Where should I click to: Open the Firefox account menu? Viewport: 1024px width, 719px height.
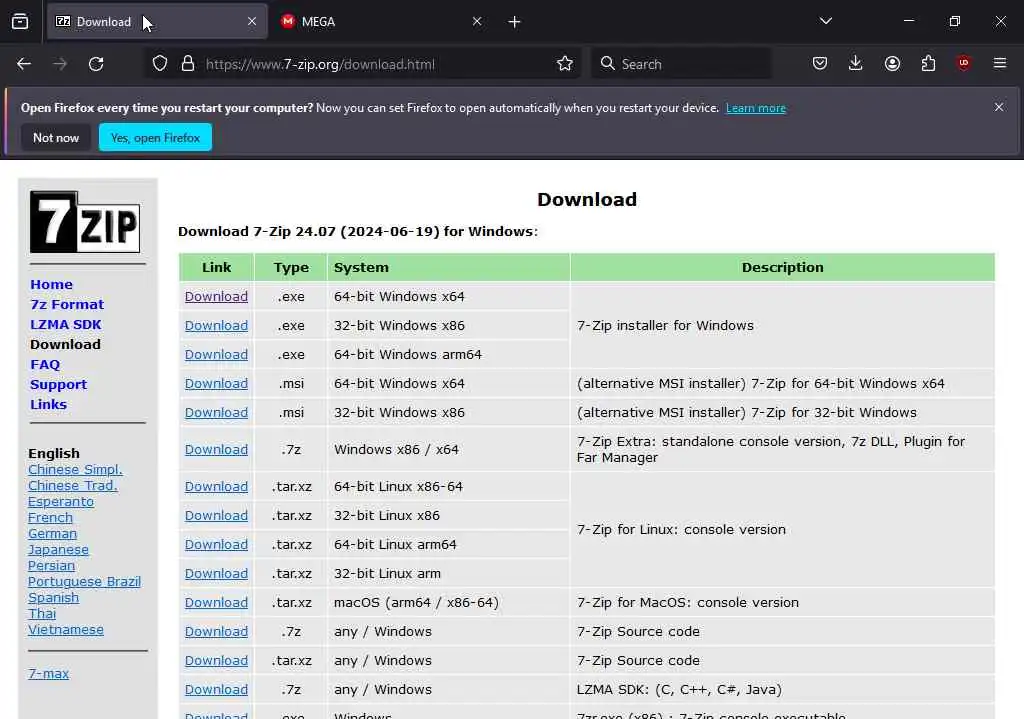coord(892,63)
